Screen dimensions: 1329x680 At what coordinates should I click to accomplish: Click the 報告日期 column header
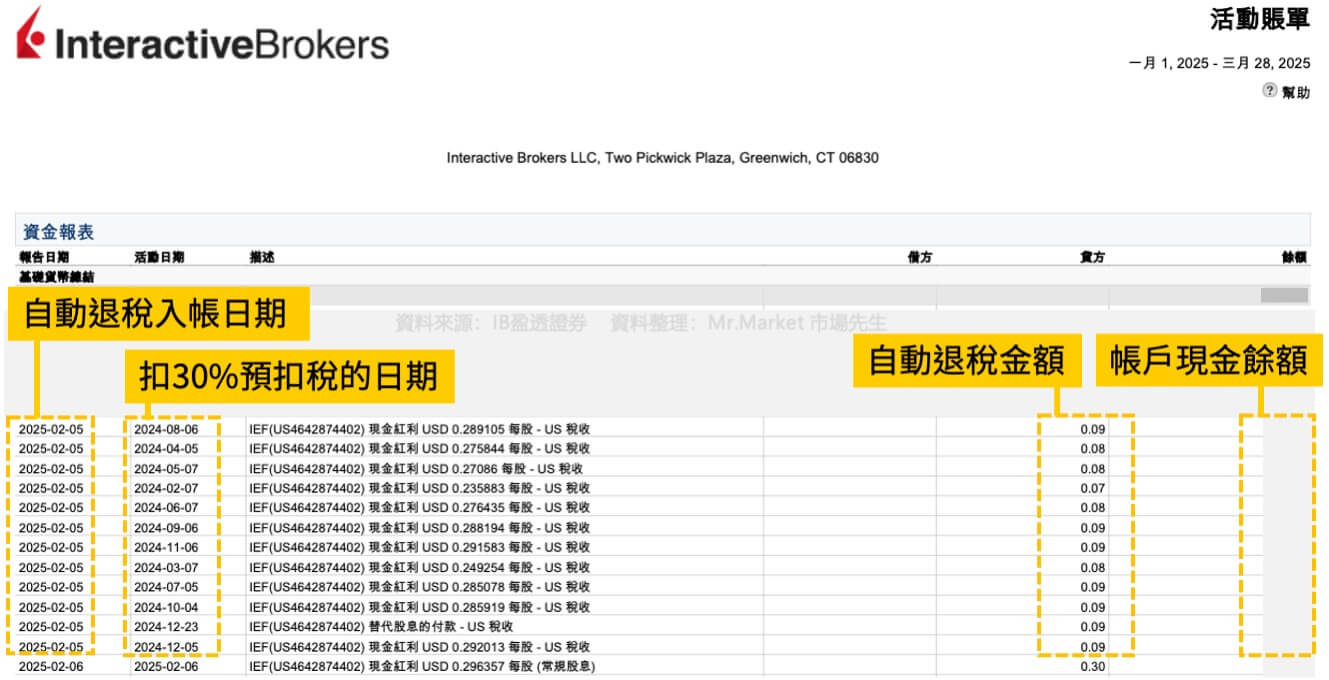click(44, 257)
